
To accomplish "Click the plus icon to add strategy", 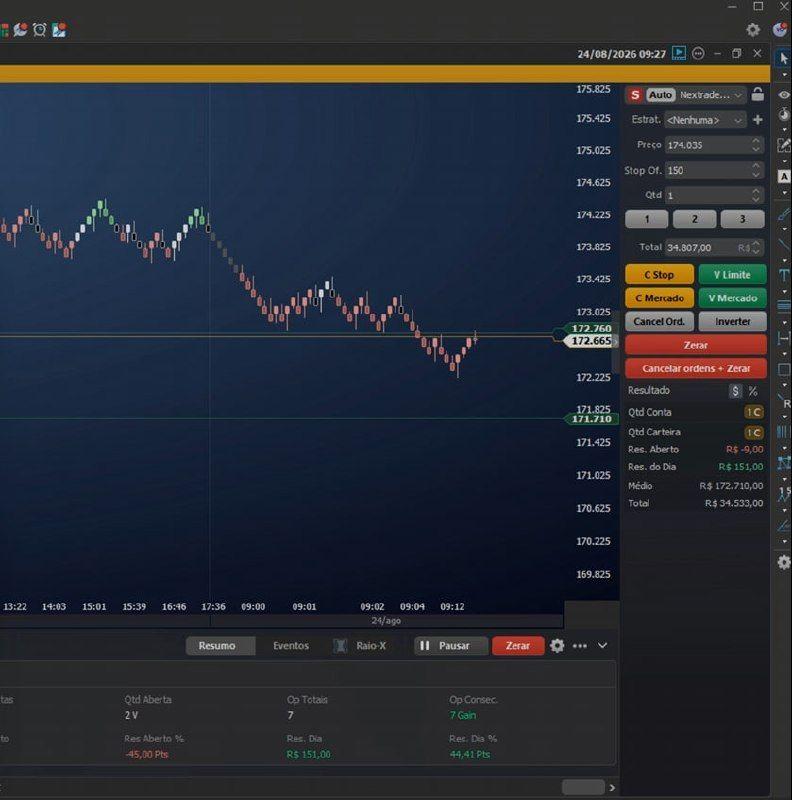I will (x=758, y=119).
